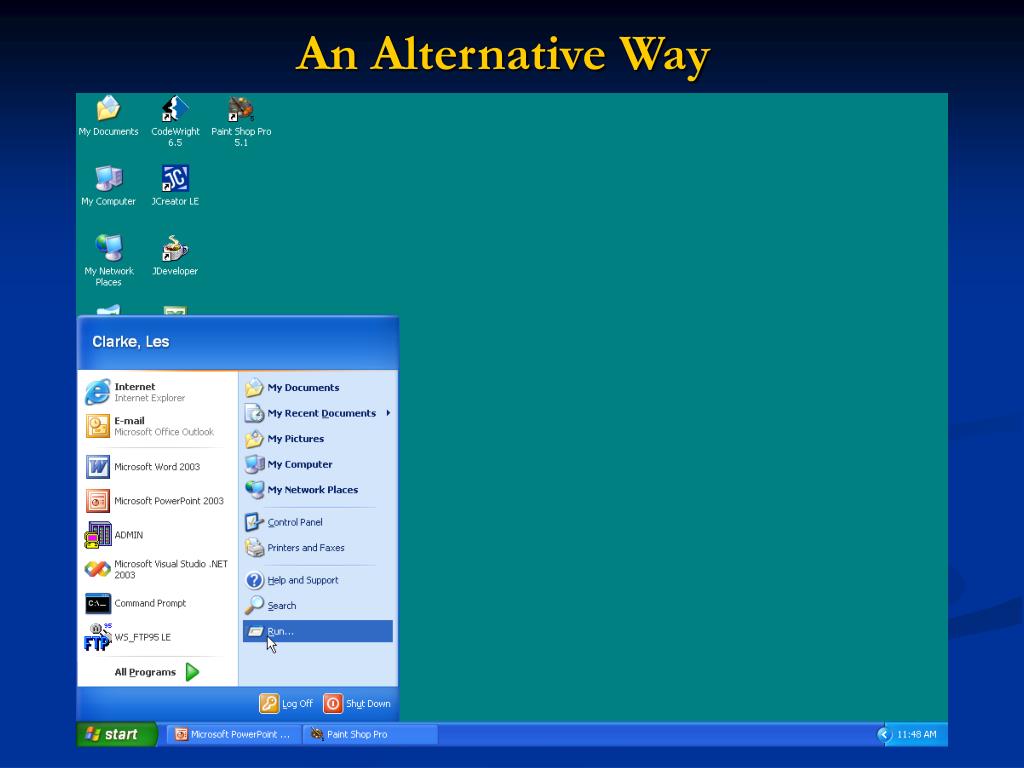The width and height of the screenshot is (1024, 768).
Task: Click the Search magnifier icon
Action: [x=254, y=605]
